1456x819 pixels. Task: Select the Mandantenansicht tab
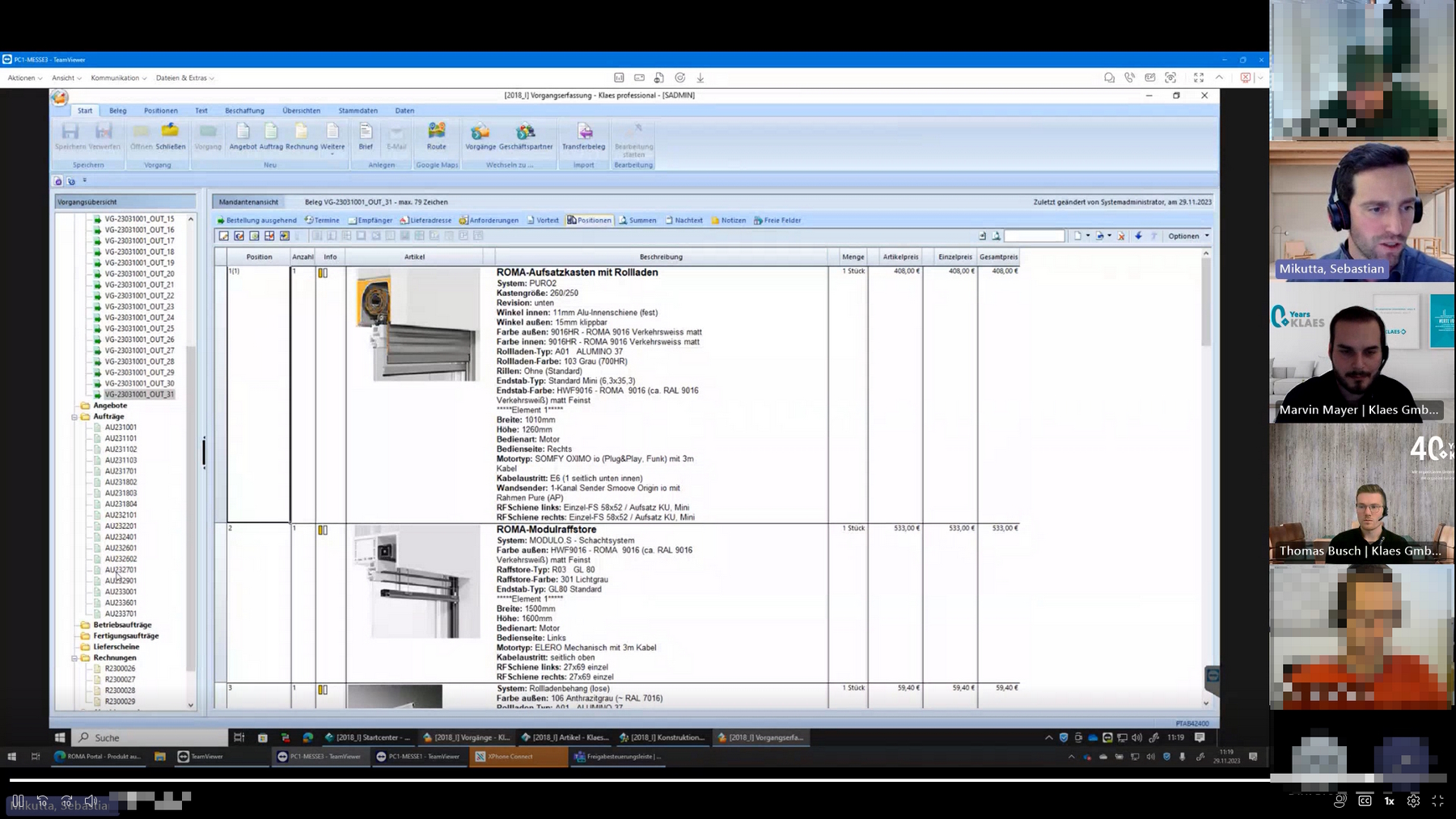pos(249,202)
